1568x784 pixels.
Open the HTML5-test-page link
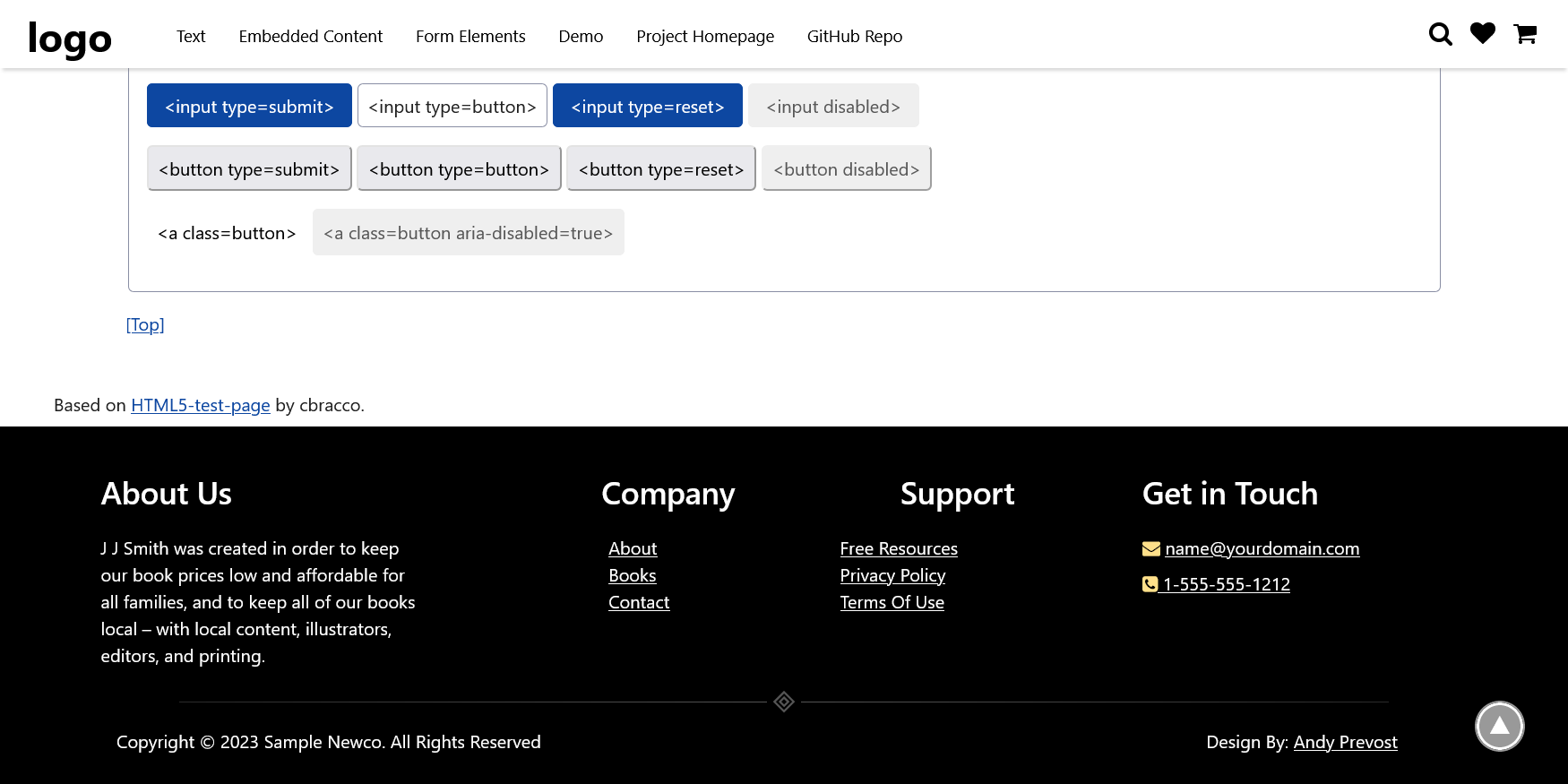point(200,405)
